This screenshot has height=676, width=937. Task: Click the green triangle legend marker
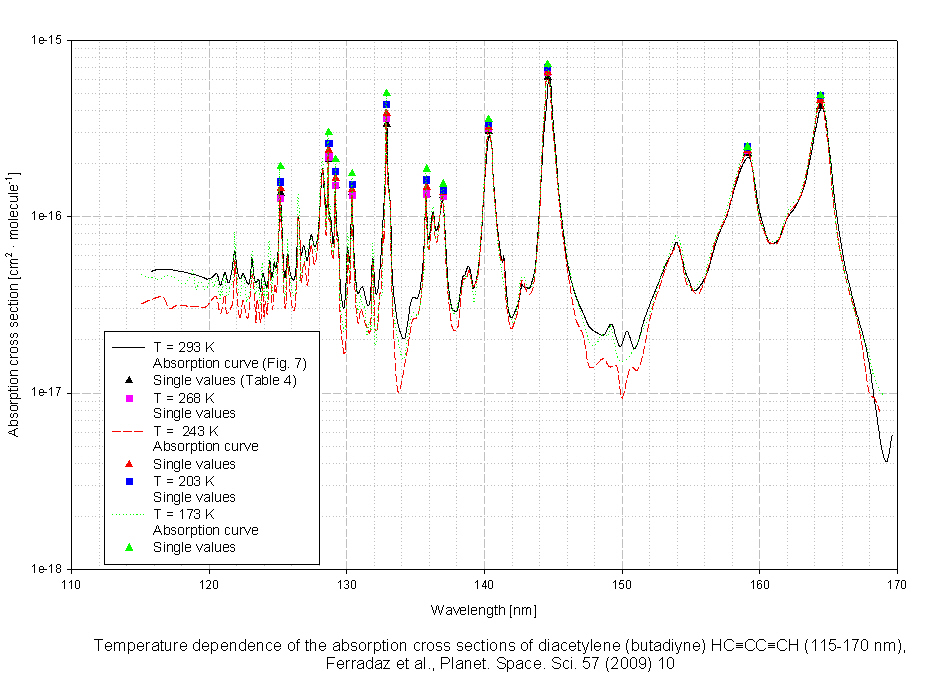point(129,547)
